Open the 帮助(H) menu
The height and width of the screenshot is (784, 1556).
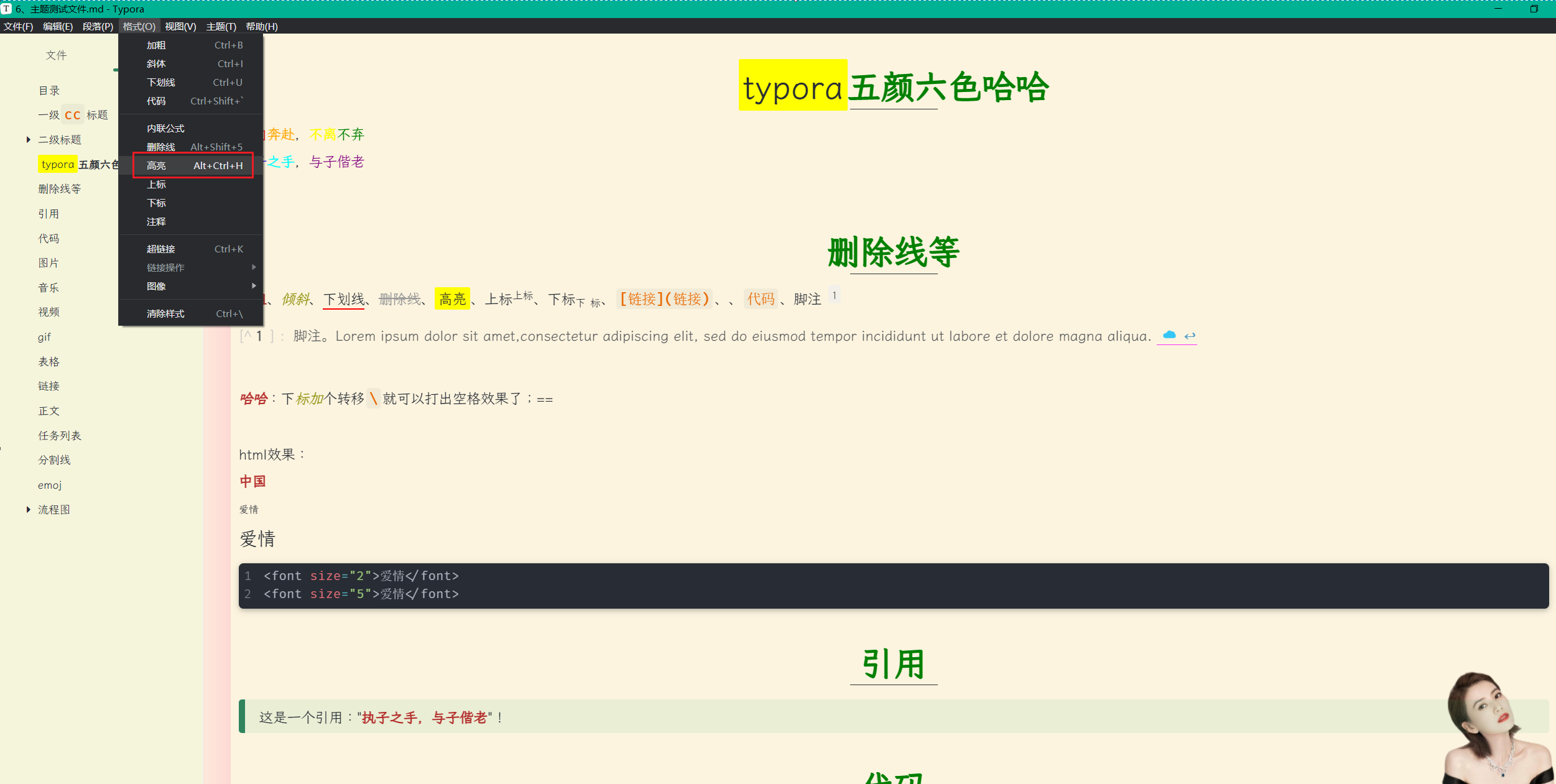[x=262, y=26]
